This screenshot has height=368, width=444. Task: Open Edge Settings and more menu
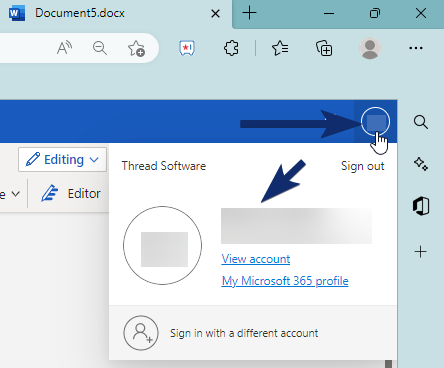pyautogui.click(x=416, y=48)
